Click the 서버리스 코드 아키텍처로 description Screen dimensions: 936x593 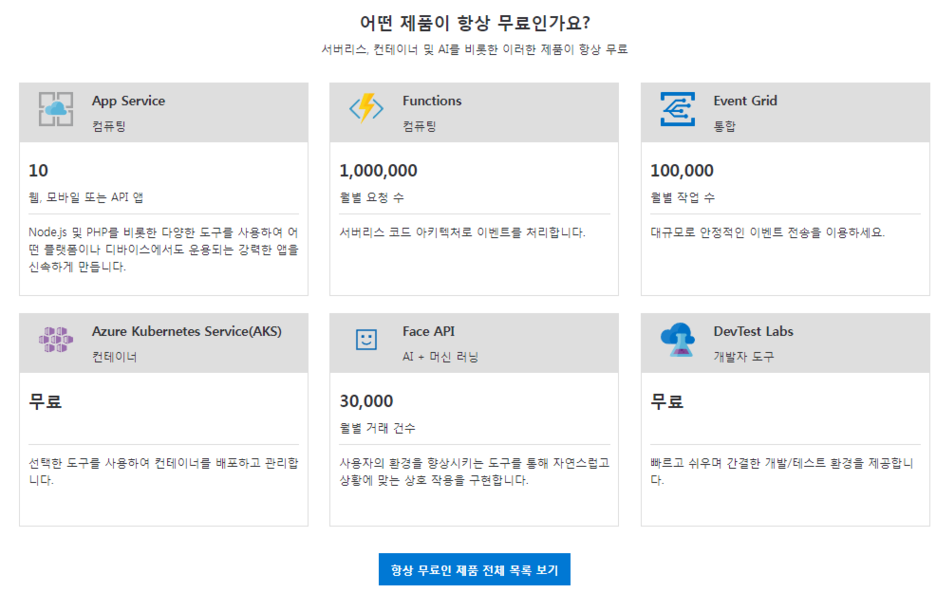click(463, 232)
